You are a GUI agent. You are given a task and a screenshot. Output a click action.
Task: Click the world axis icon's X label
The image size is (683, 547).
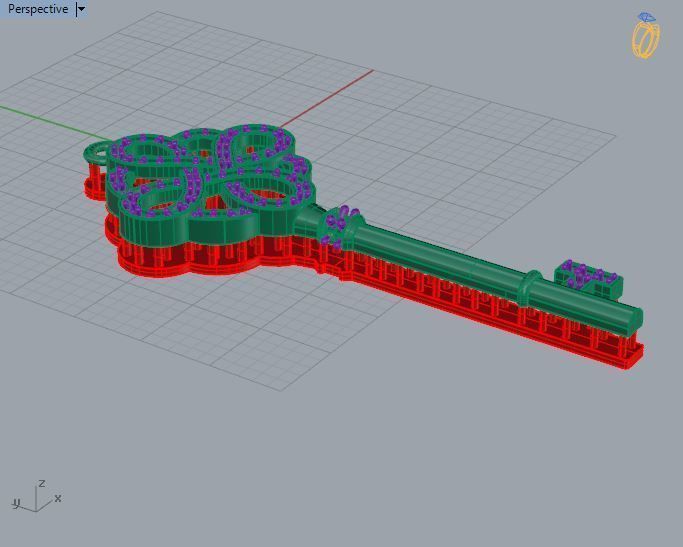[x=58, y=498]
